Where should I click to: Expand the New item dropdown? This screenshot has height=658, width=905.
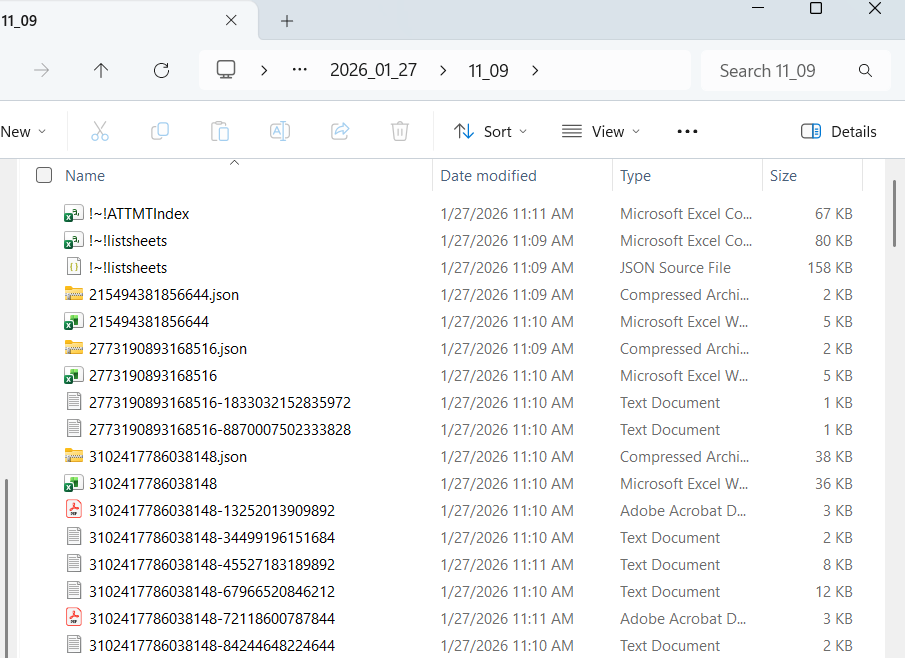23,131
